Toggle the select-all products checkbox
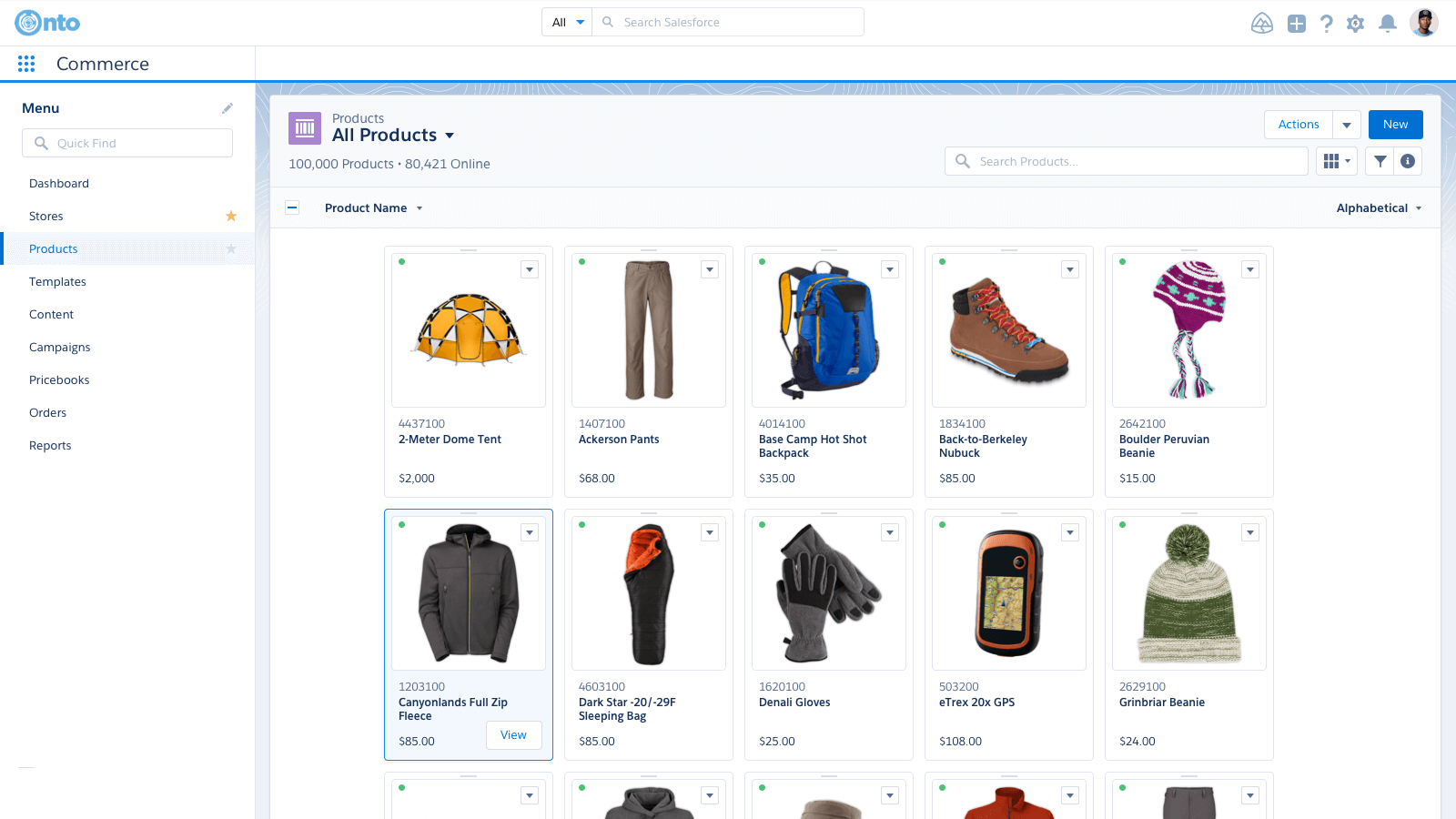This screenshot has height=819, width=1456. tap(292, 207)
